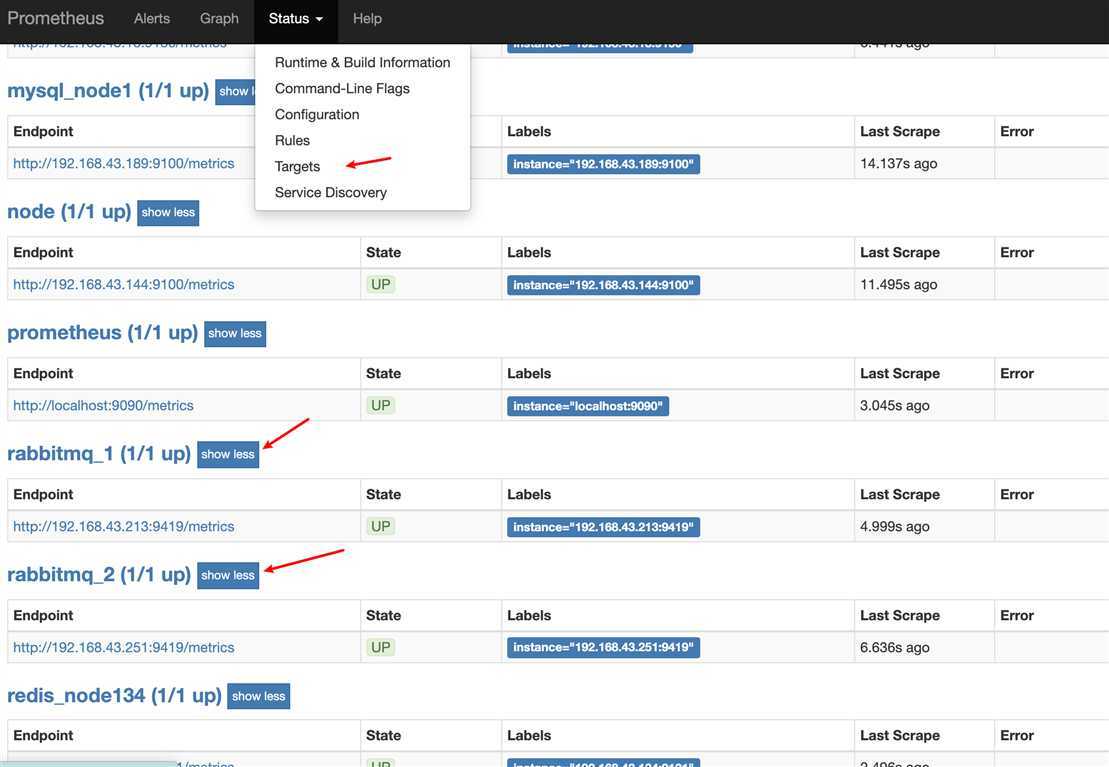Image resolution: width=1109 pixels, height=767 pixels.
Task: Open Targets from the Status menu
Action: pos(297,166)
